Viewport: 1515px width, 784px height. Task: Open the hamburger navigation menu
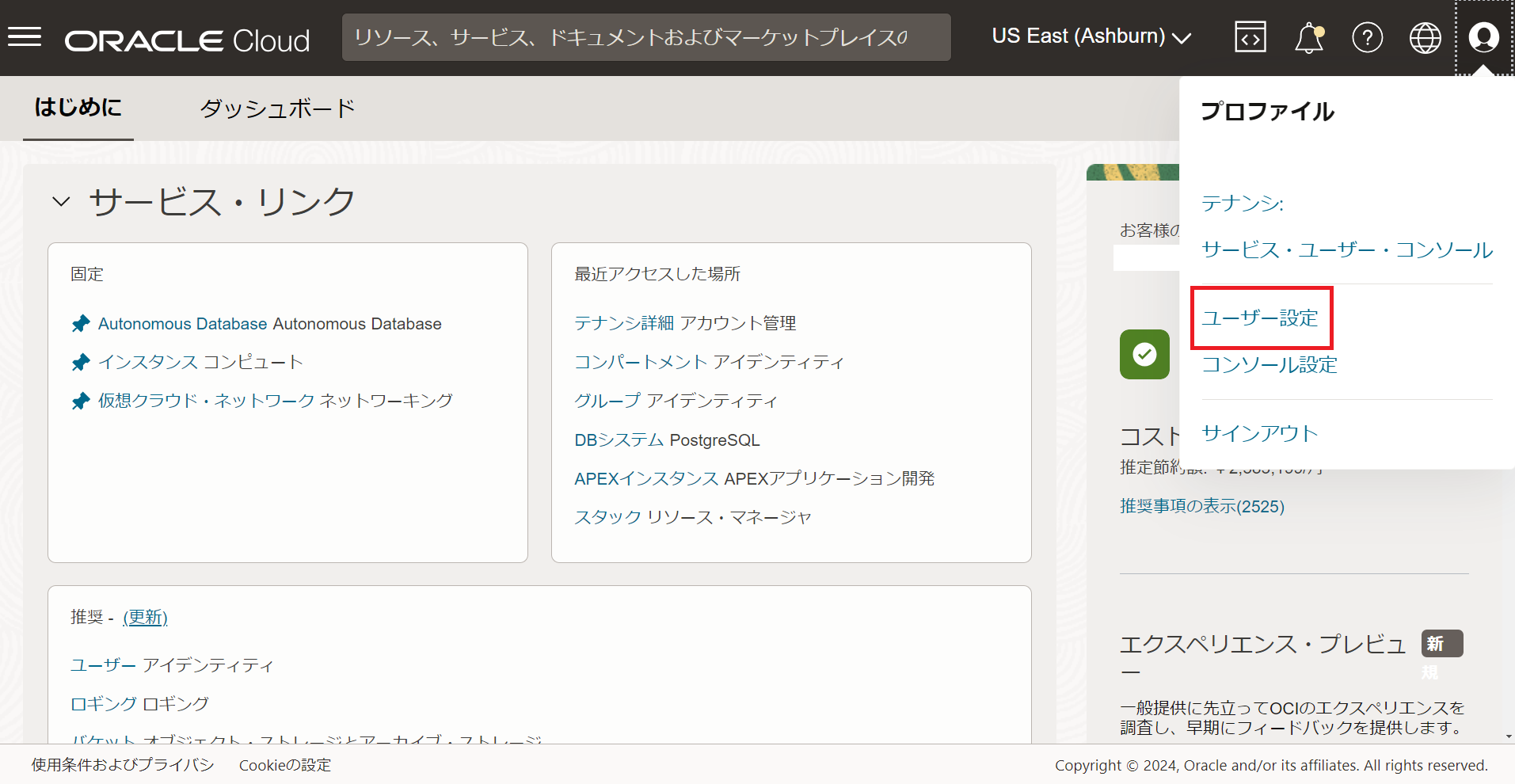tap(25, 37)
